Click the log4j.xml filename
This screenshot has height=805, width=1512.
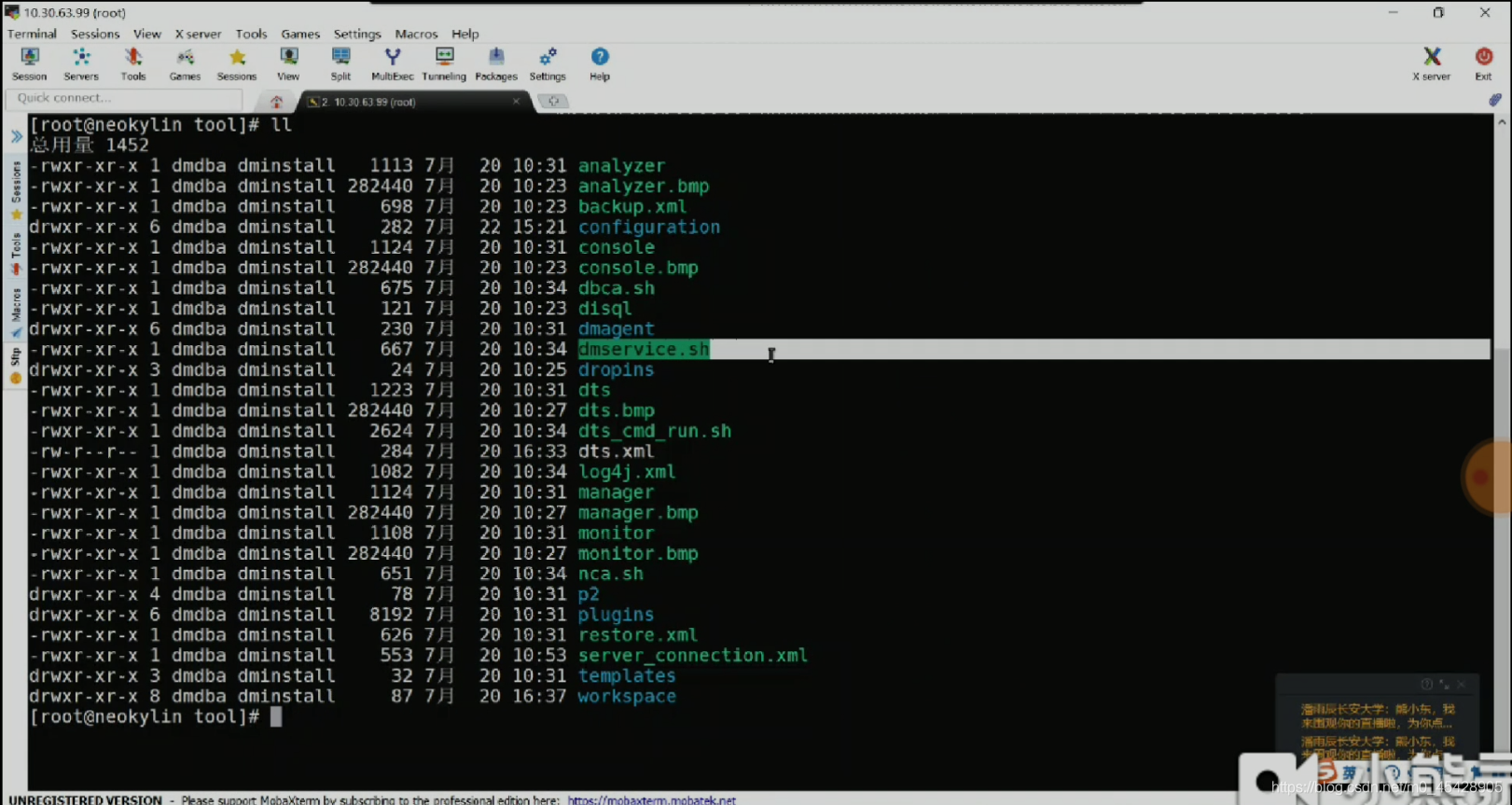point(626,472)
